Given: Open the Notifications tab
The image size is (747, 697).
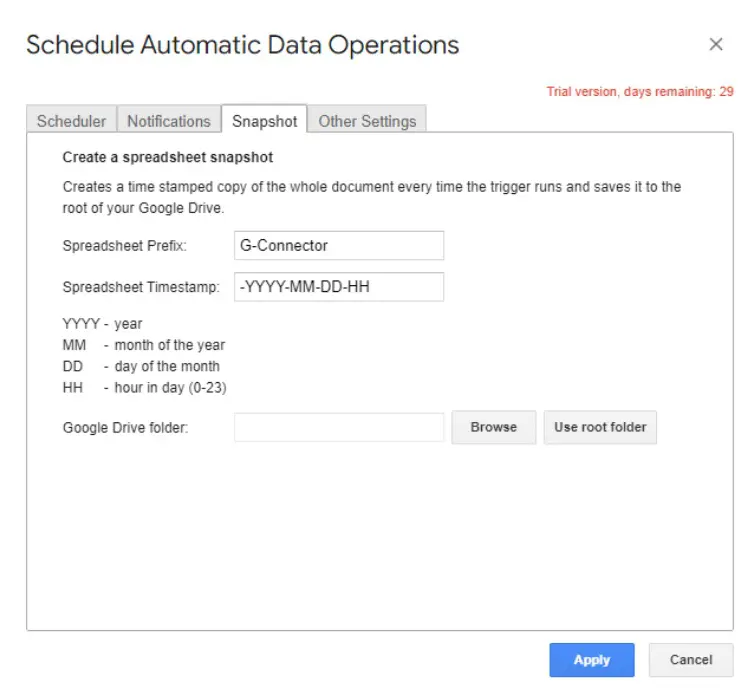Looking at the screenshot, I should point(169,121).
